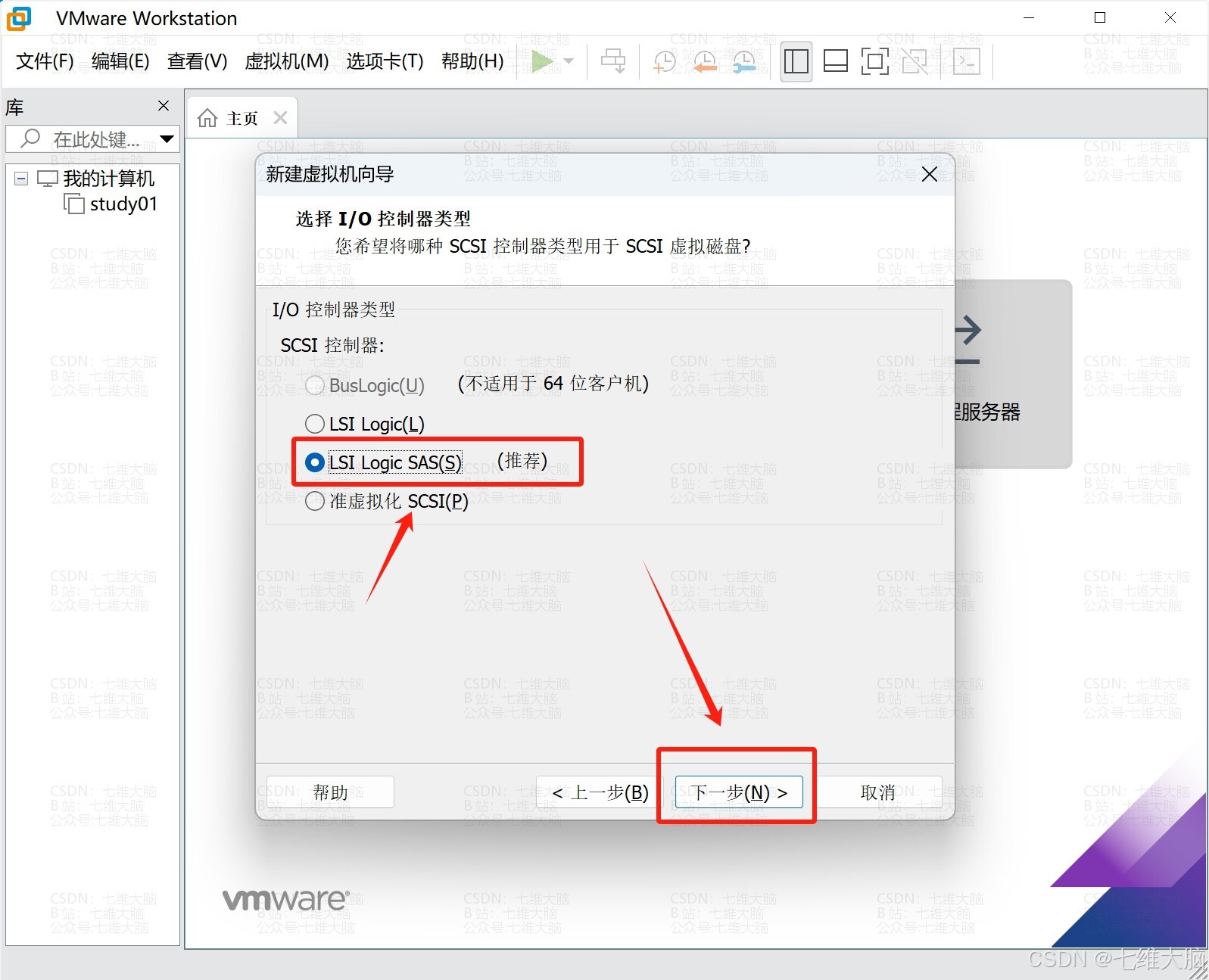
Task: Select the study01 virtual machine
Action: (x=123, y=204)
